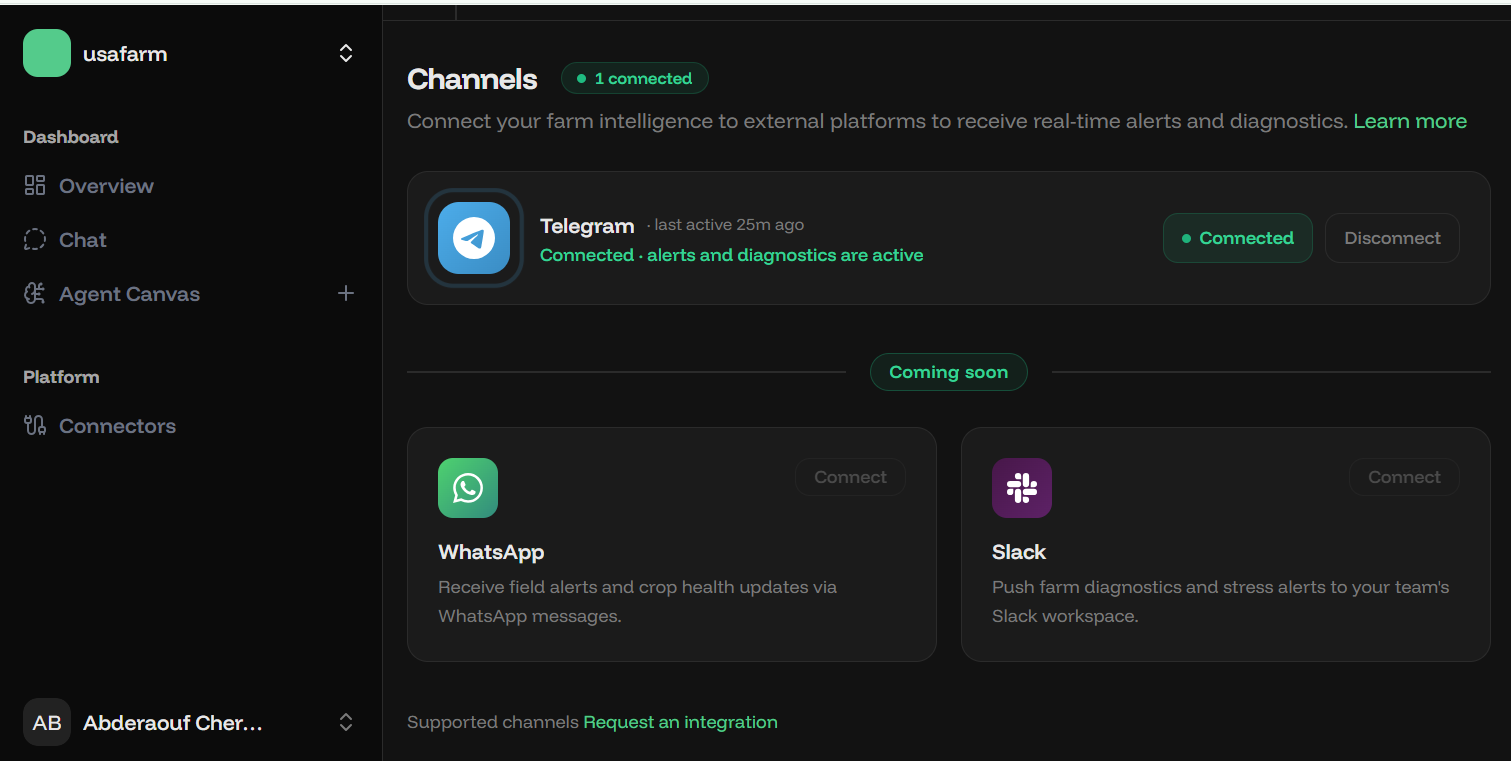
Task: Disconnect the Telegram channel
Action: click(x=1392, y=238)
